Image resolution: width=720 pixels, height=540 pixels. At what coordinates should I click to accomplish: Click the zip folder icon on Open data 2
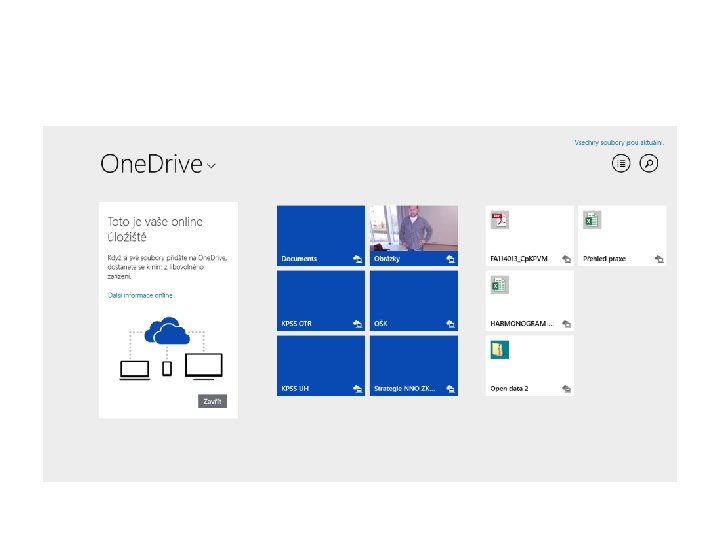(500, 350)
